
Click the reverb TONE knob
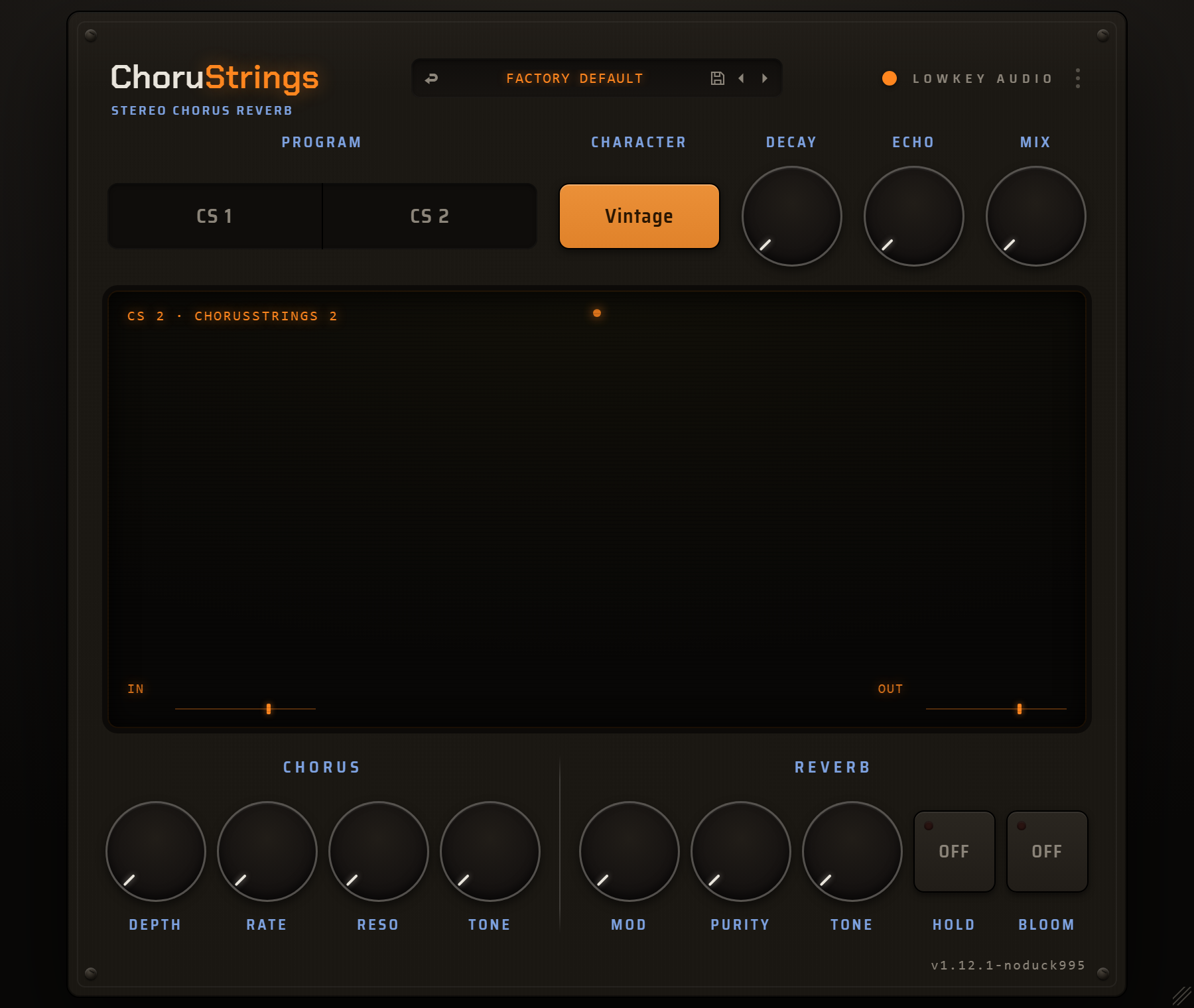tap(852, 851)
